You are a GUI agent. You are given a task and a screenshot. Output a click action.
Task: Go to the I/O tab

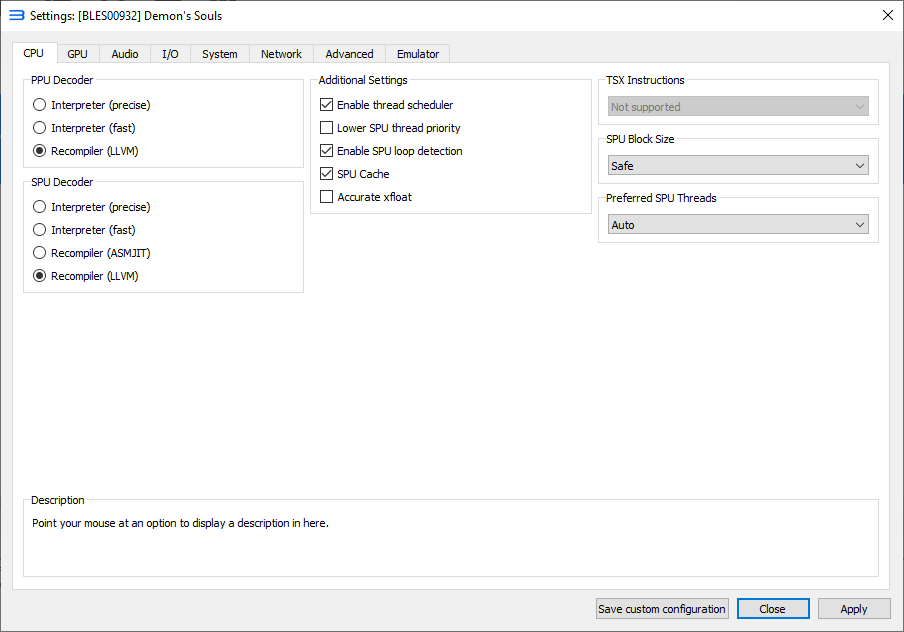click(x=170, y=54)
